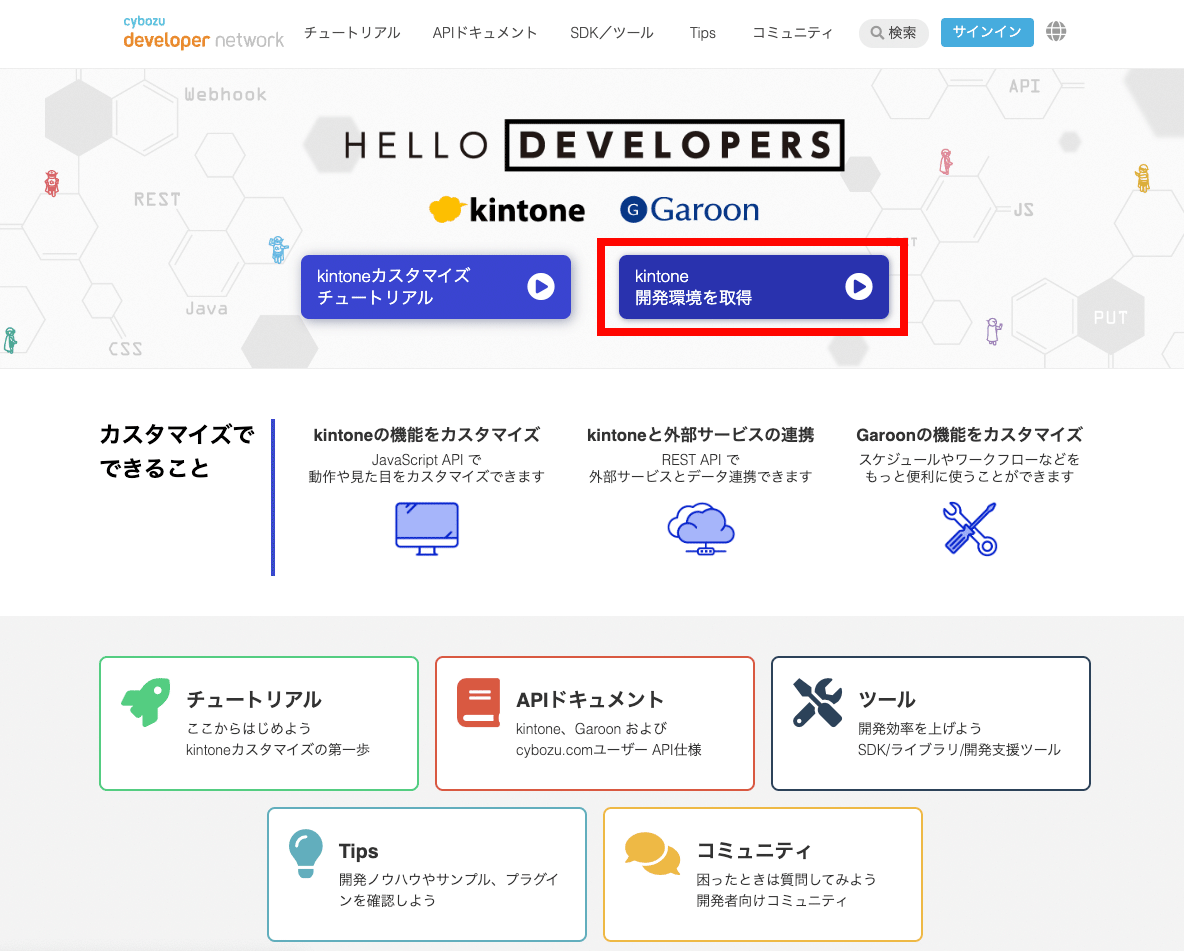Click the monitor icon under kintoneの機能をカスタマイズ
This screenshot has height=951, width=1184.
427,529
